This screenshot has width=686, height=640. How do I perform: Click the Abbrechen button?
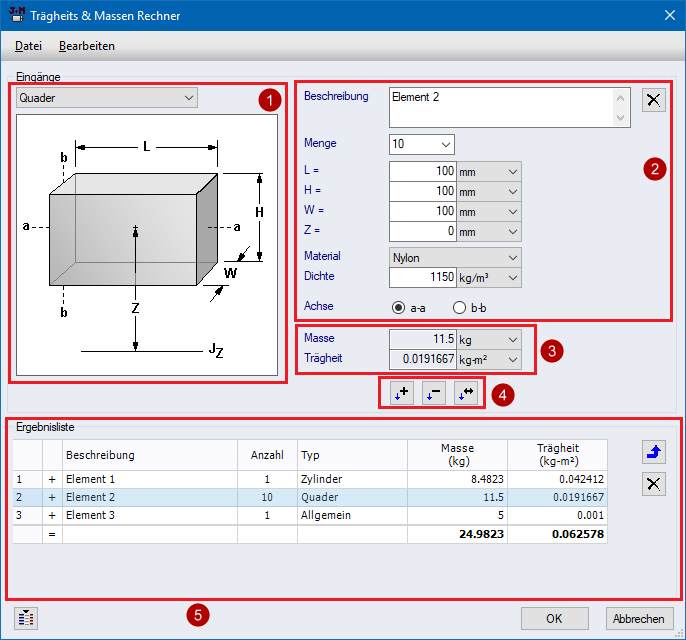click(639, 618)
